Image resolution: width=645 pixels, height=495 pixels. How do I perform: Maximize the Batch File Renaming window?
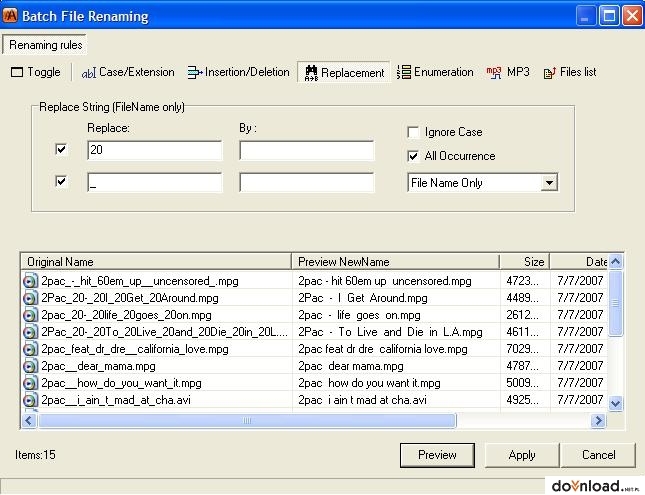[609, 16]
